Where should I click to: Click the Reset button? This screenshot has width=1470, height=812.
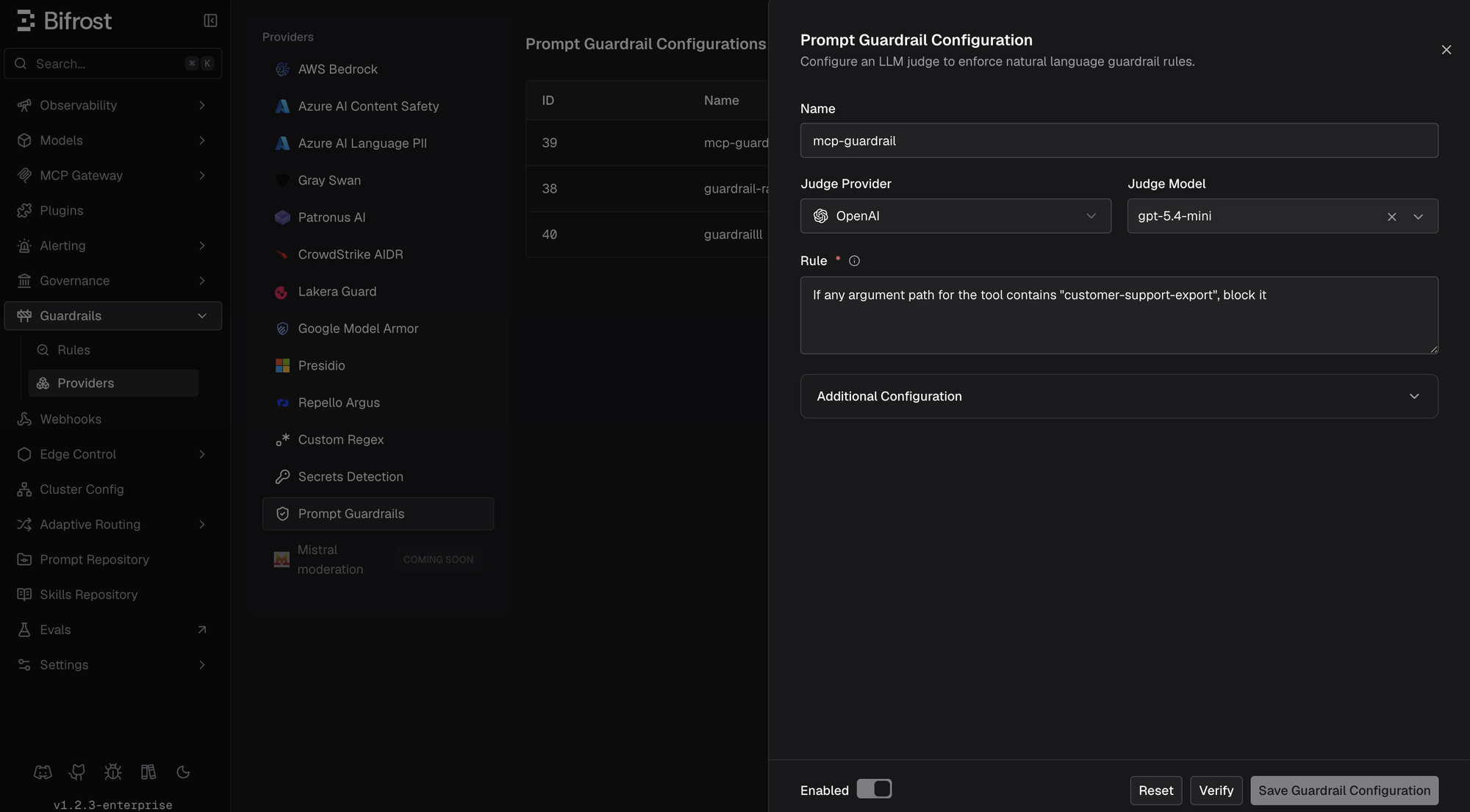(x=1156, y=791)
